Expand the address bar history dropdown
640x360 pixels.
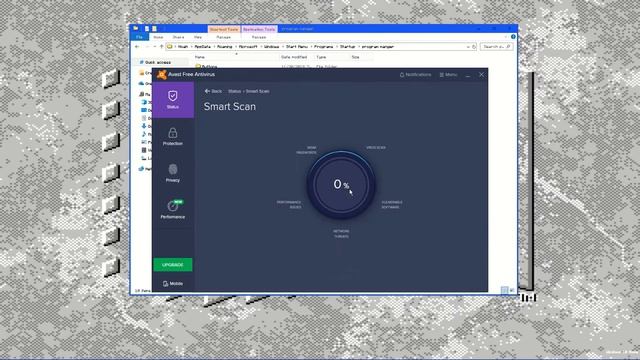(468, 47)
